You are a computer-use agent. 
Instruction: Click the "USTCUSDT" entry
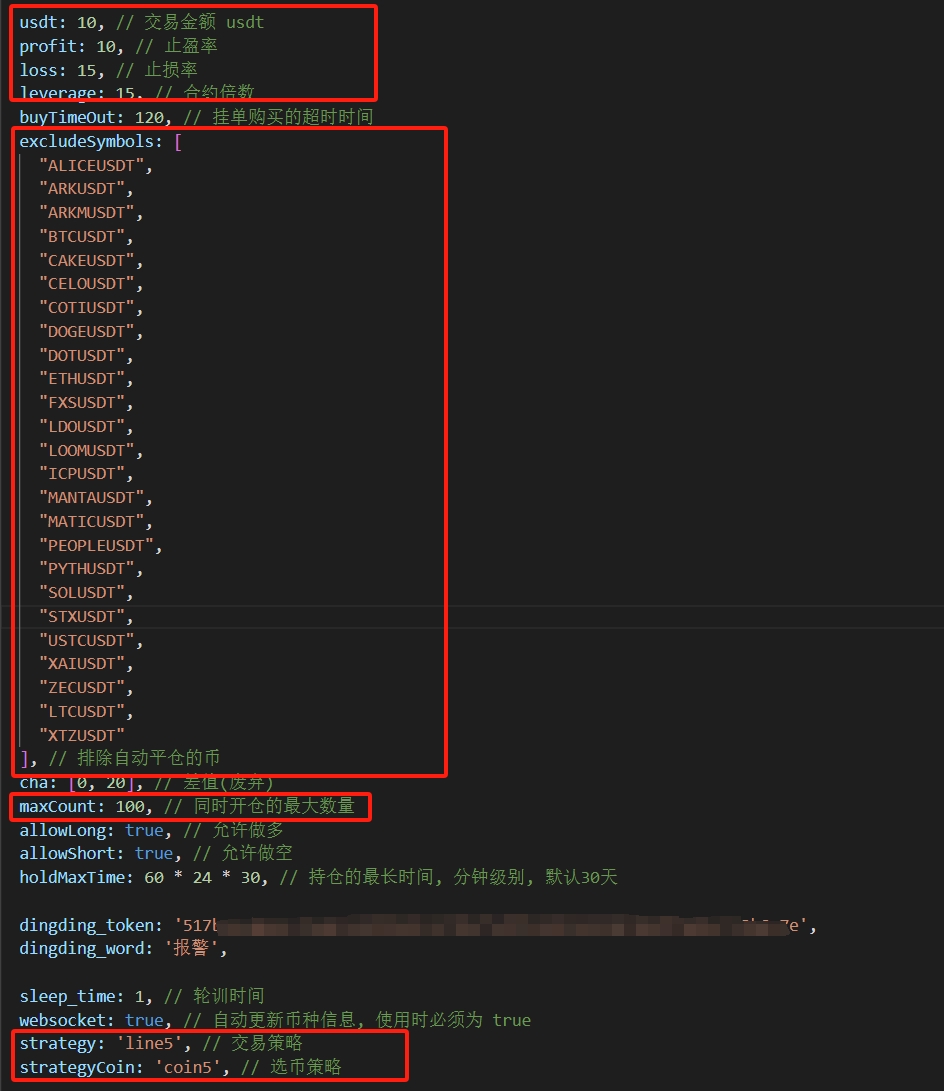tap(86, 640)
